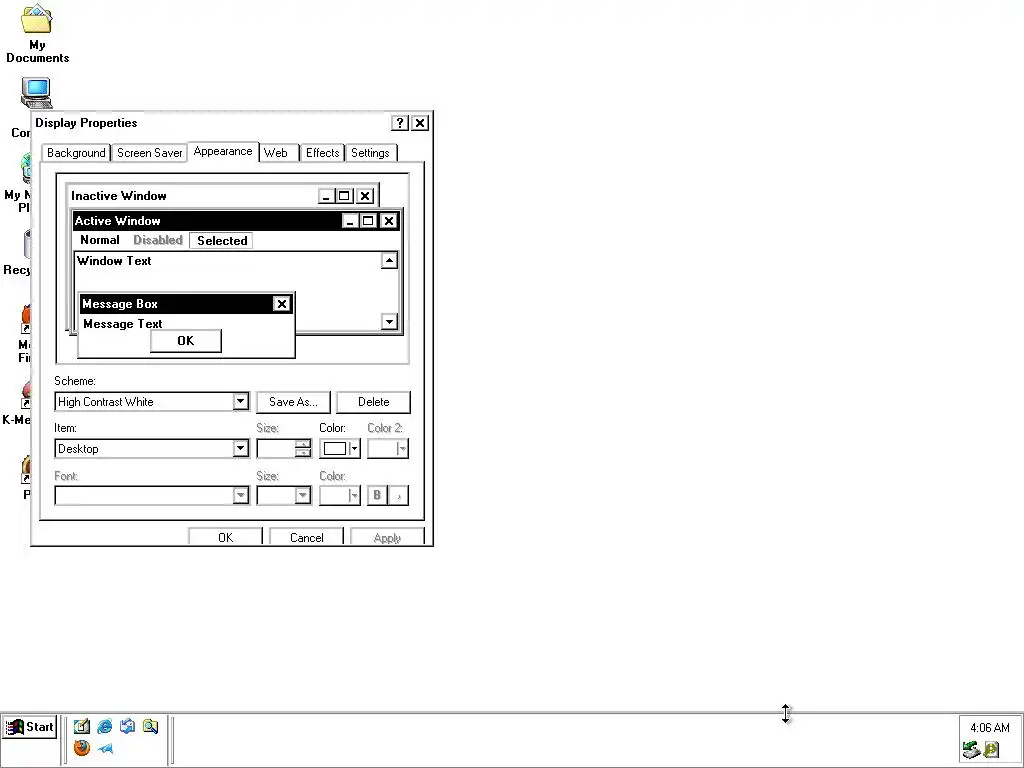The width and height of the screenshot is (1024, 768).
Task: Open the Color 2 picker dropdown
Action: coord(388,449)
